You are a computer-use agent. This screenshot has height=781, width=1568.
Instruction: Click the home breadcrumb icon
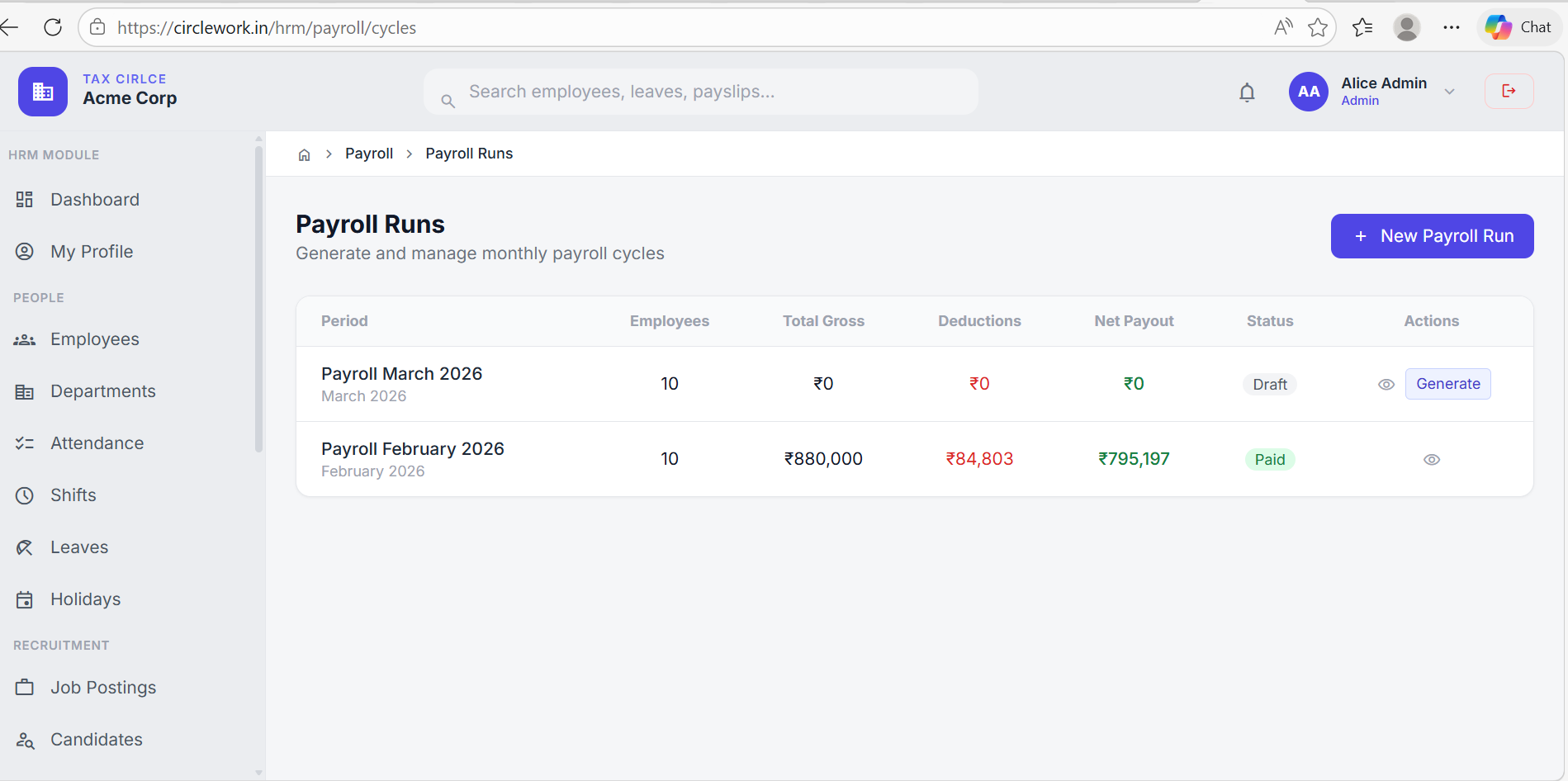[304, 154]
